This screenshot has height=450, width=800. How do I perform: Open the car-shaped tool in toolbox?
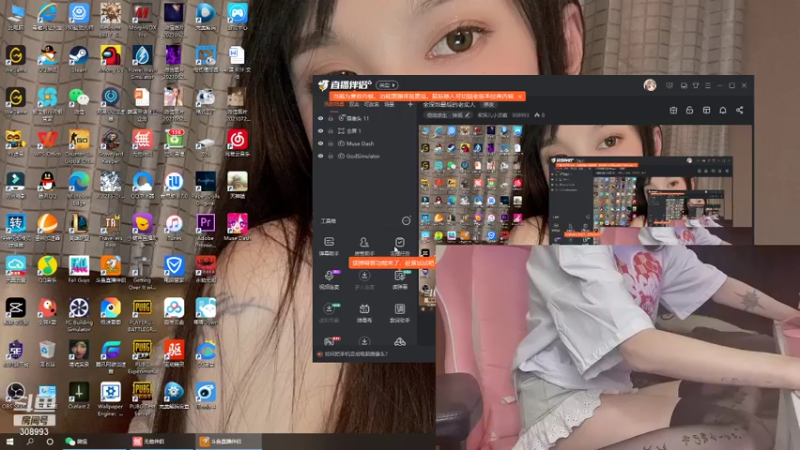coord(399,342)
